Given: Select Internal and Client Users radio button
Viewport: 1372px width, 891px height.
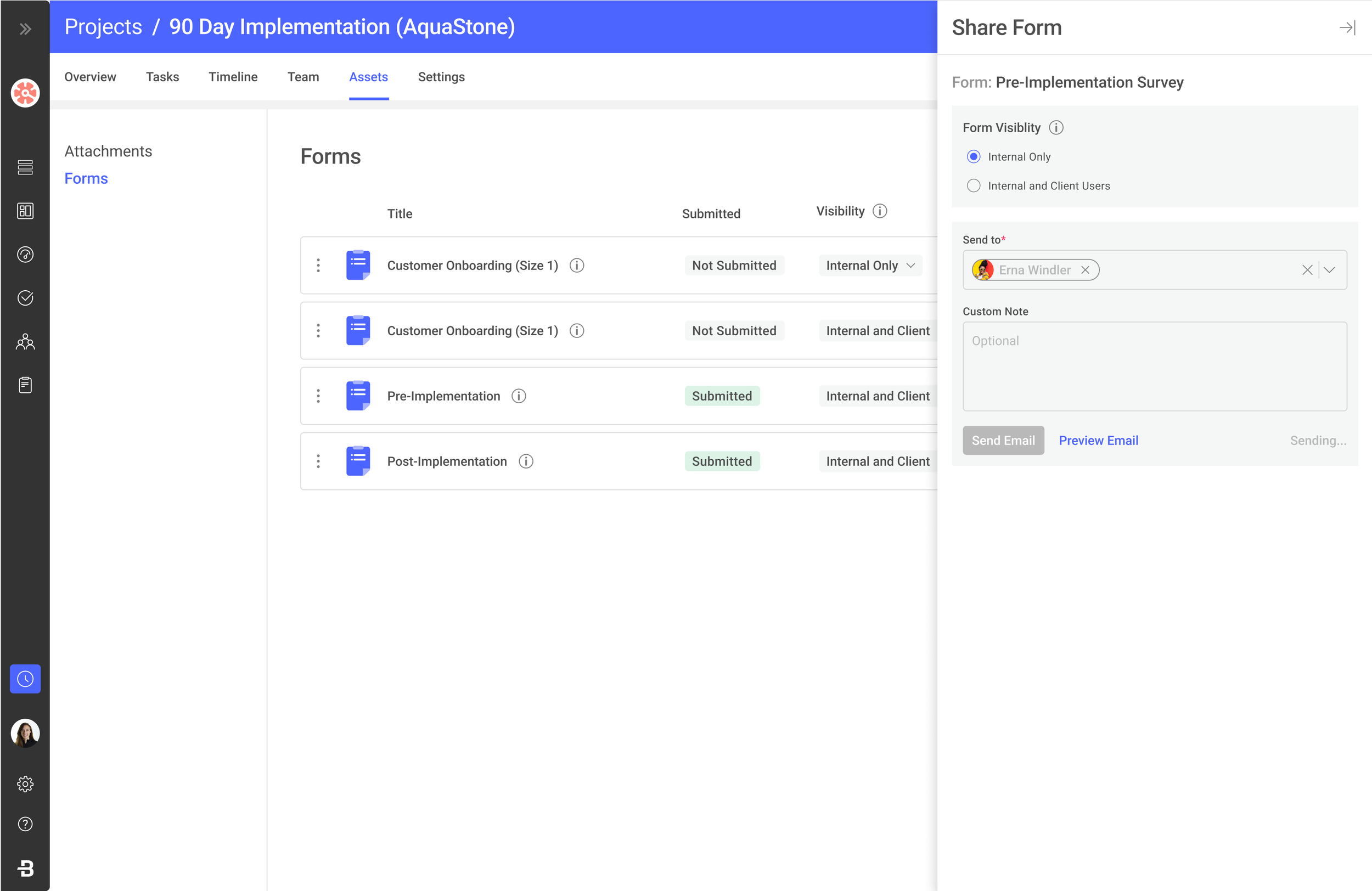Looking at the screenshot, I should pos(974,185).
